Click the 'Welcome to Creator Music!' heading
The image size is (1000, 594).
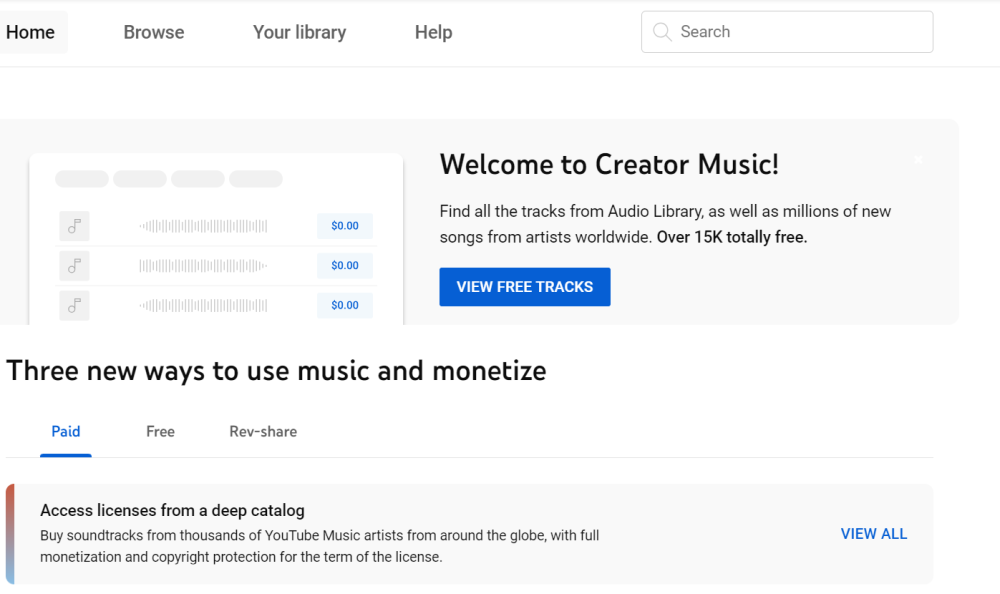[609, 165]
